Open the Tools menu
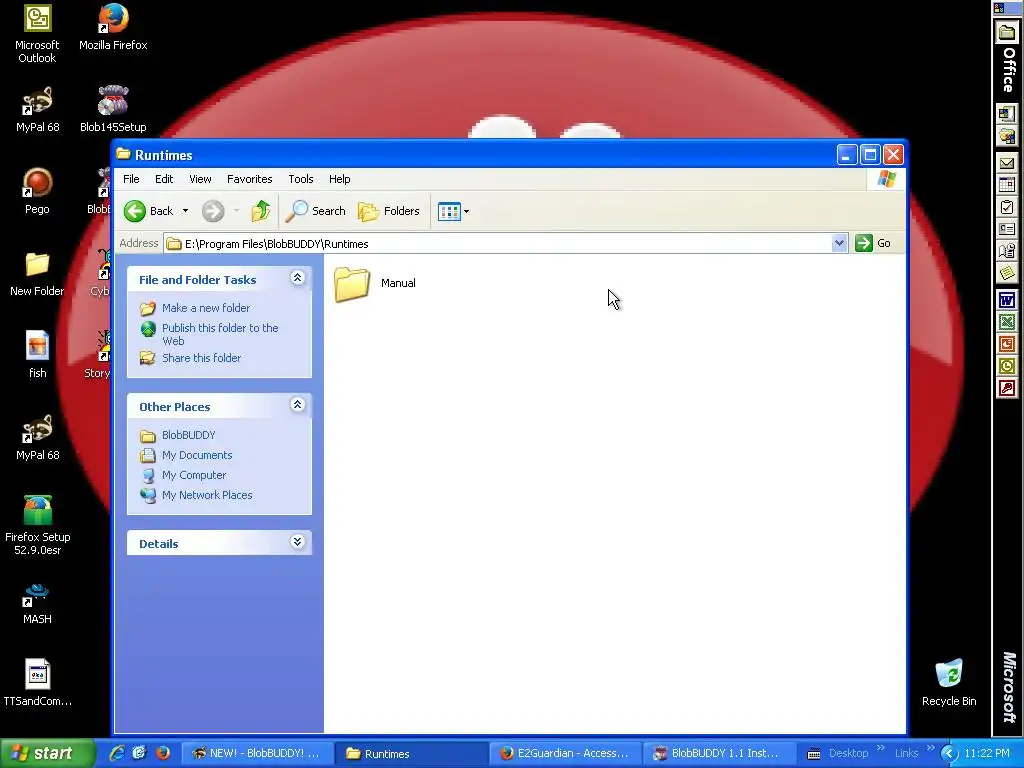Viewport: 1024px width, 768px height. tap(301, 179)
